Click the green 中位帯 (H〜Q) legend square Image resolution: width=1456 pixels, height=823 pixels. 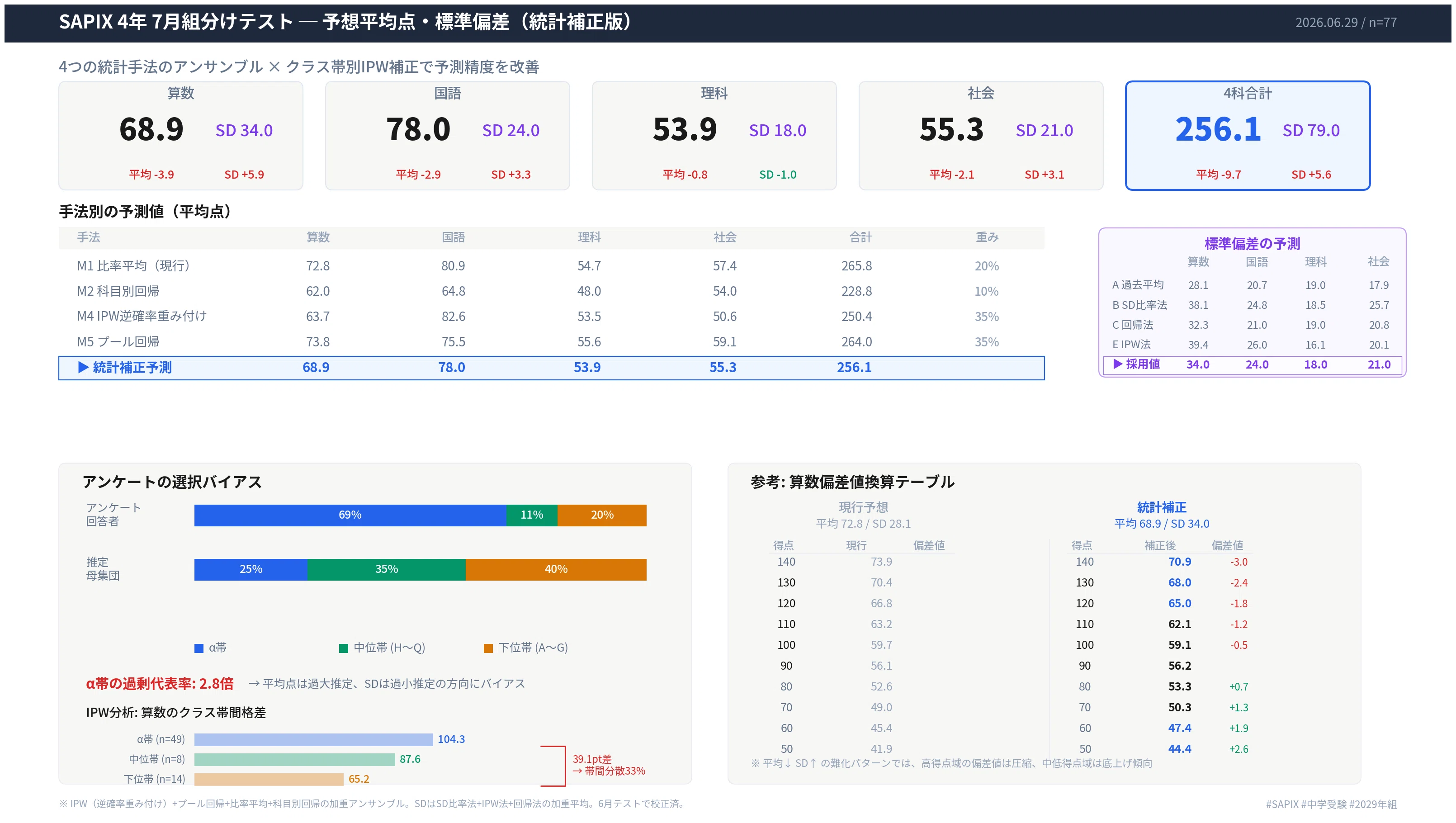pos(344,648)
